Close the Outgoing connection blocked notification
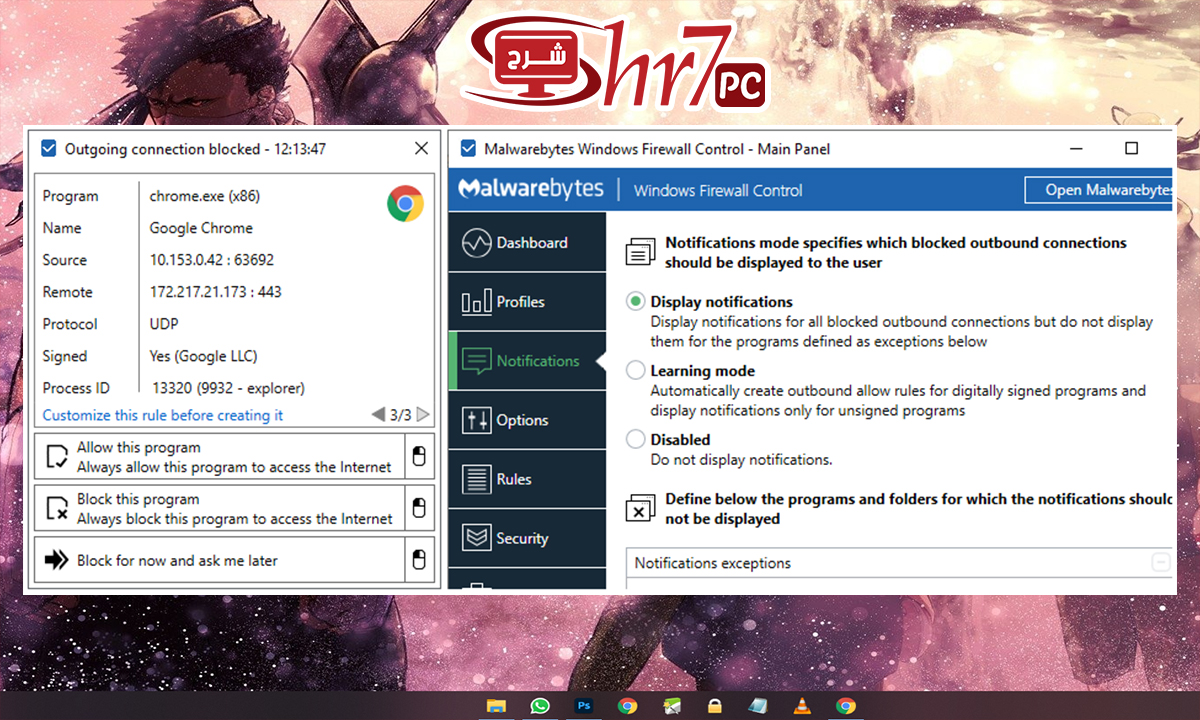Viewport: 1200px width, 720px height. [421, 148]
